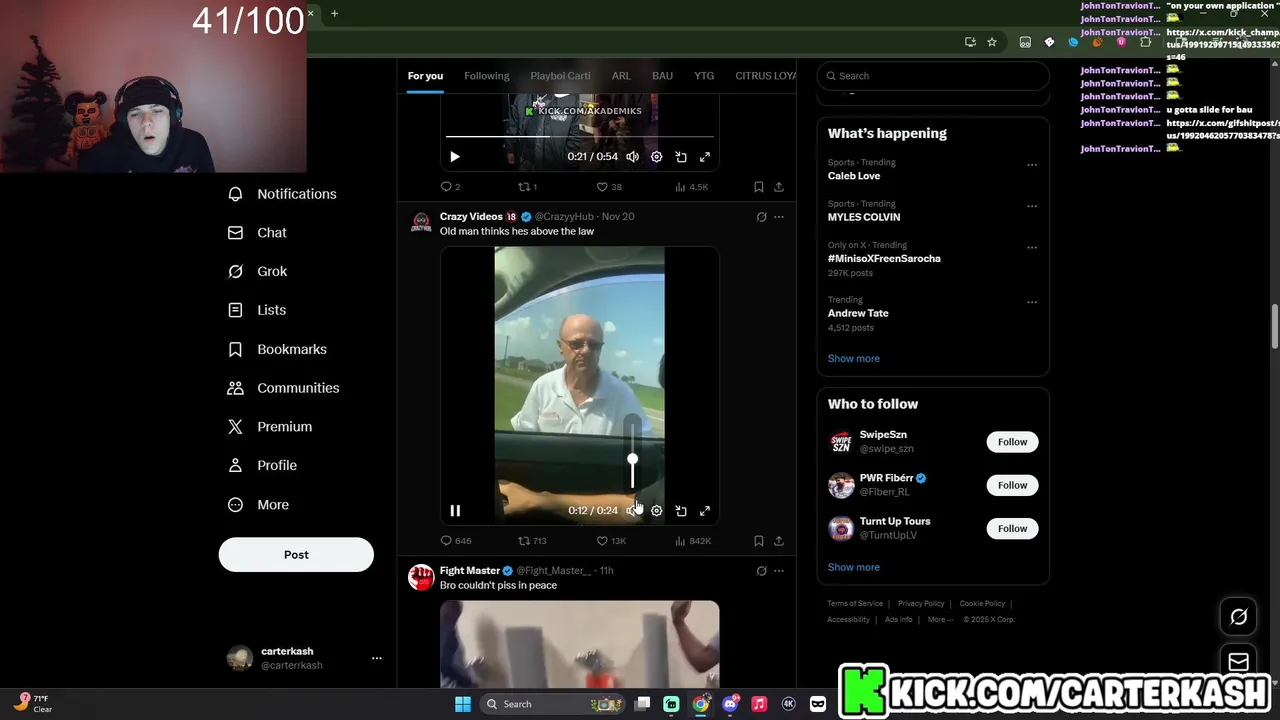Screen dimensions: 1280x720
Task: Open the BAU timeline tab
Action: 662,76
